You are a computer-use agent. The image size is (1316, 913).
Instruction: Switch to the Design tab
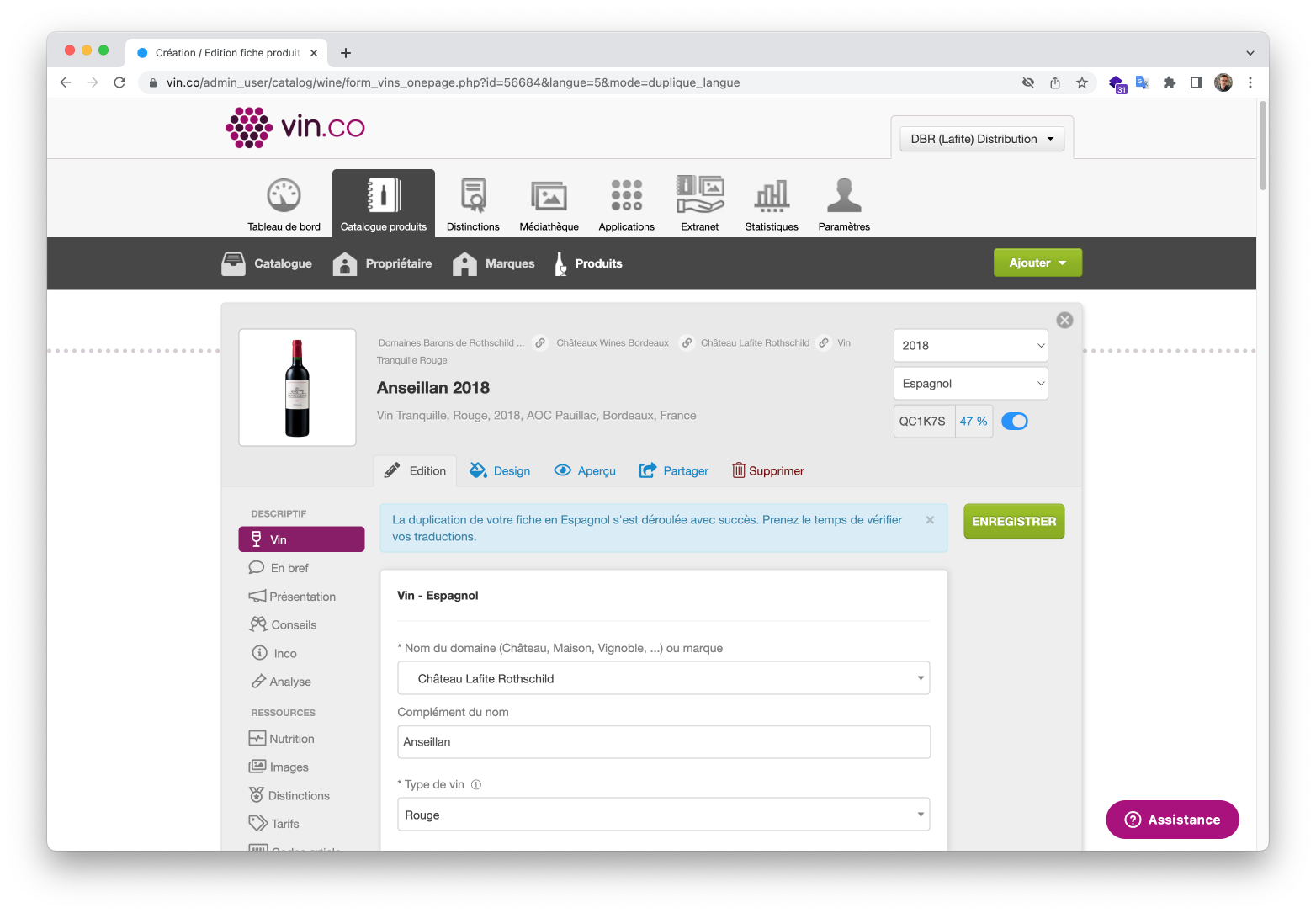click(500, 471)
